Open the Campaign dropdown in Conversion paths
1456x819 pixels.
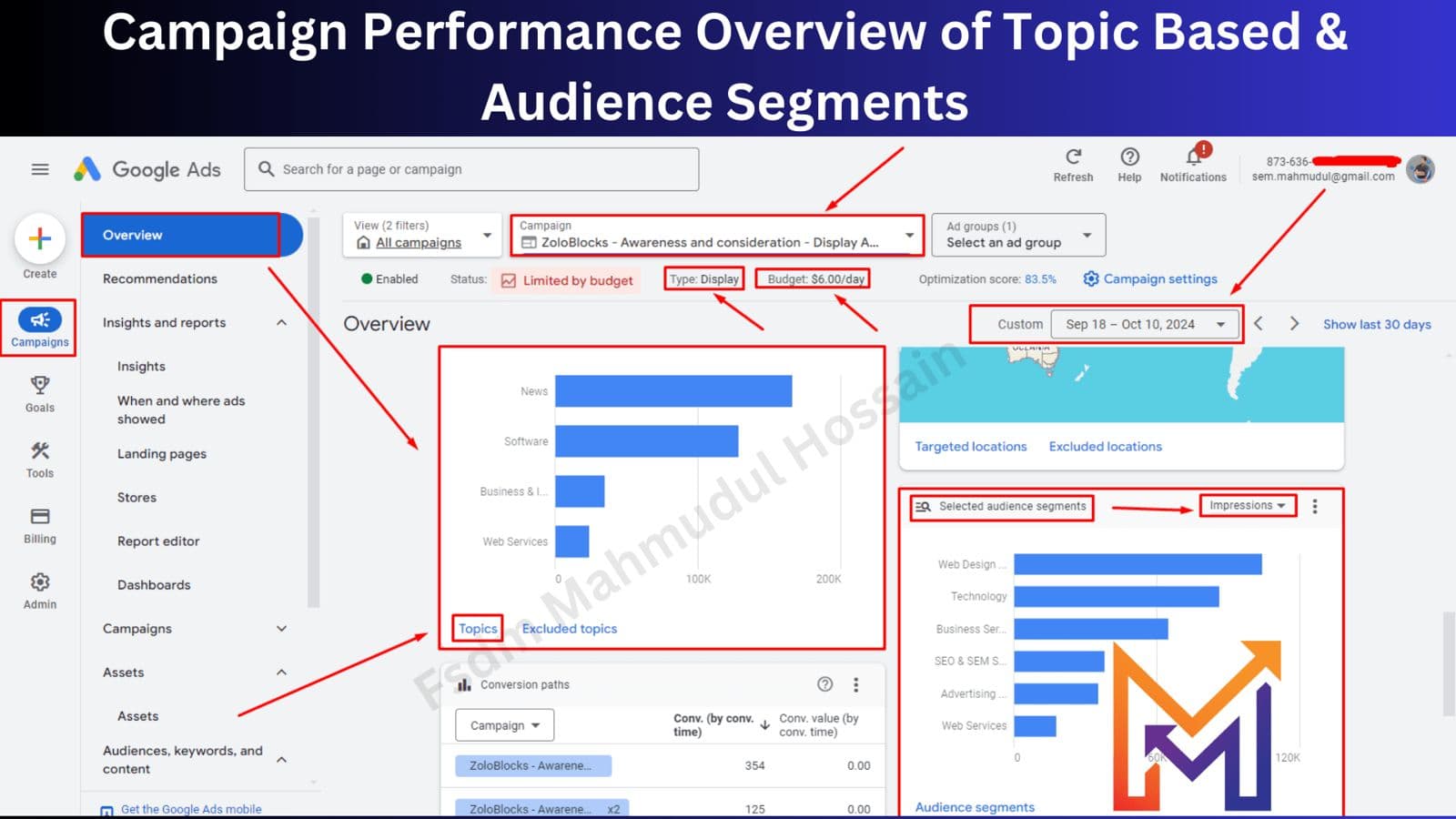pyautogui.click(x=504, y=725)
